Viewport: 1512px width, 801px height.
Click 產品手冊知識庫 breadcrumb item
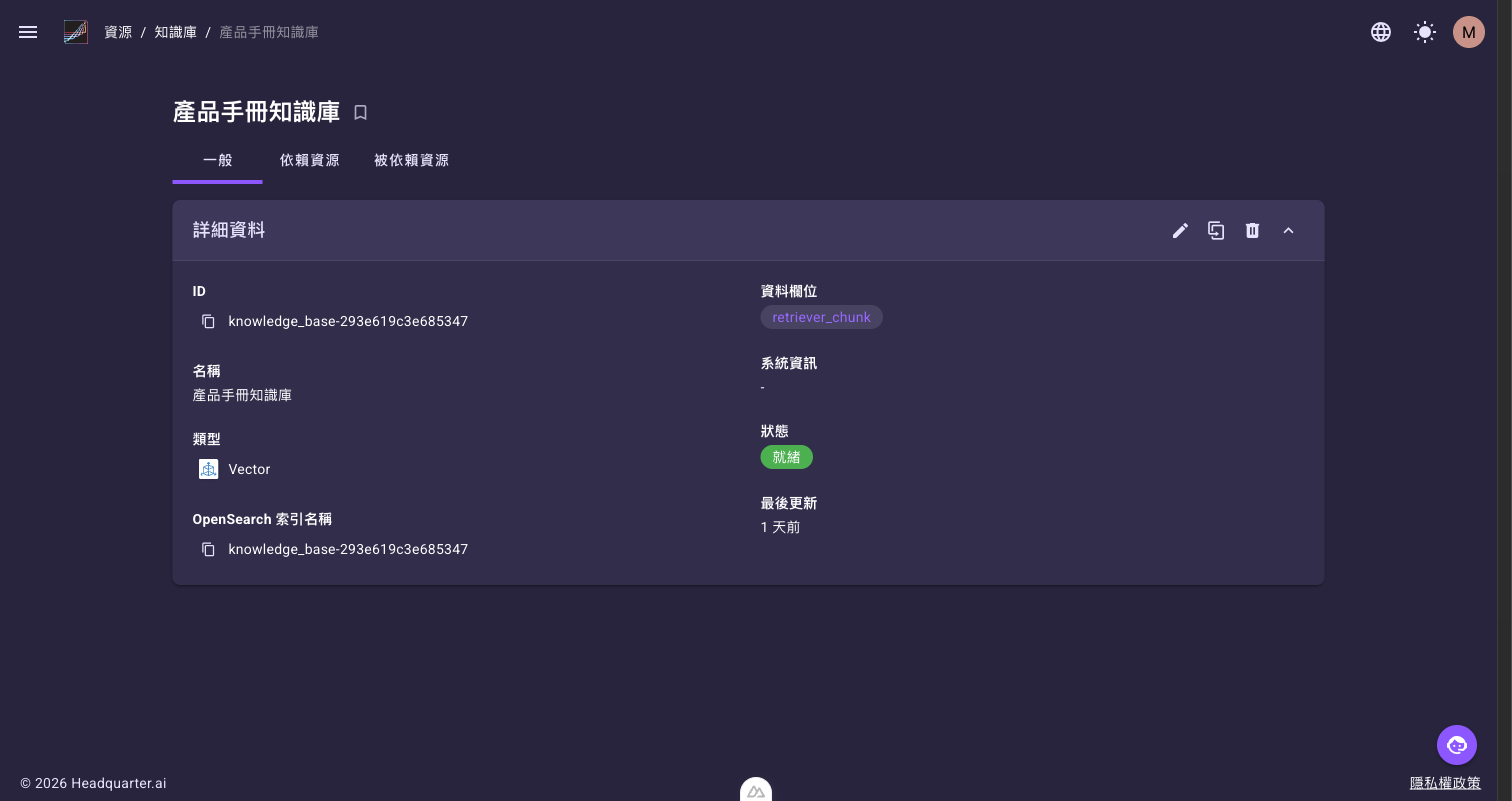(269, 32)
